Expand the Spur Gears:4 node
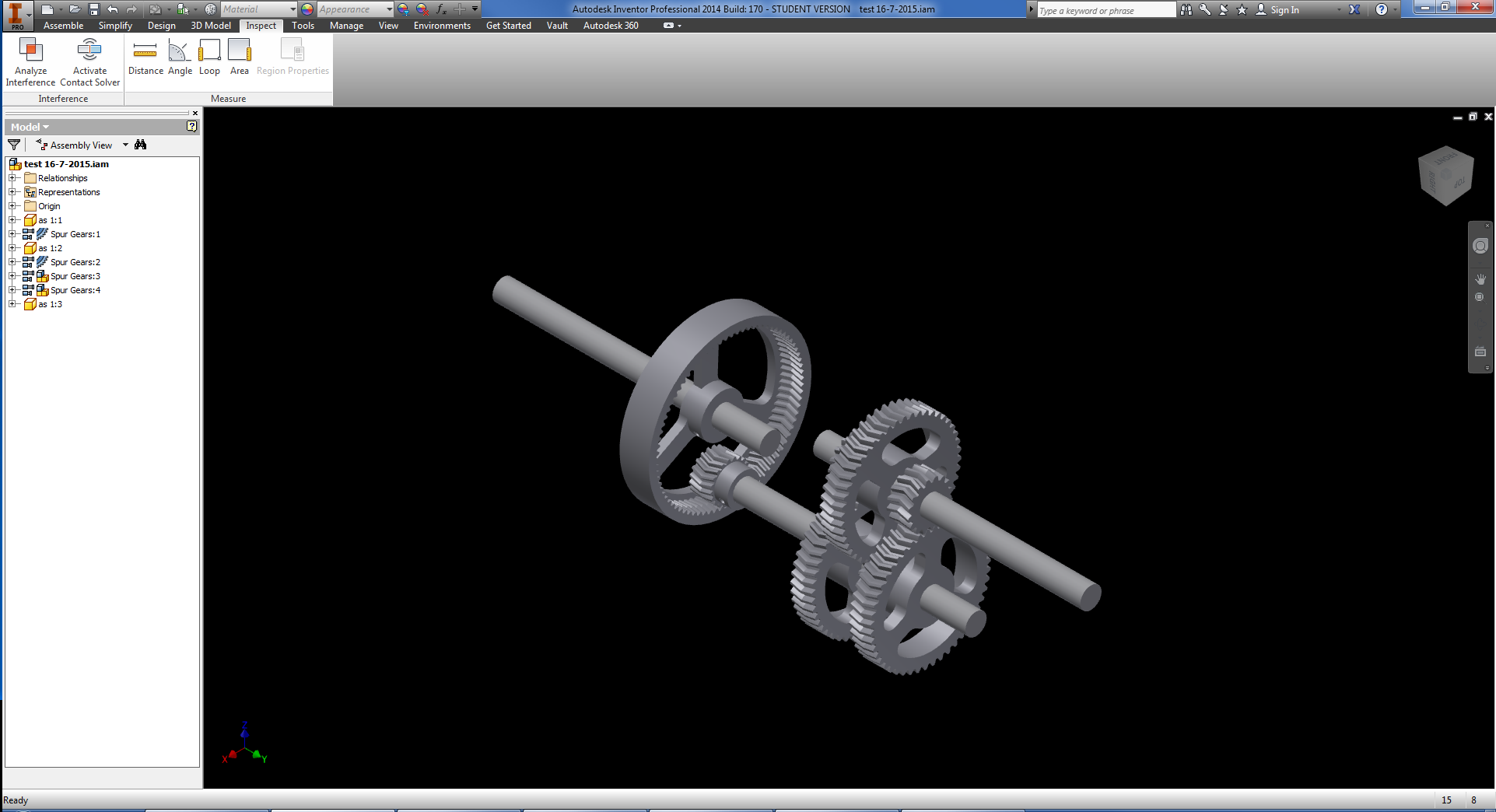This screenshot has width=1496, height=812. point(12,290)
